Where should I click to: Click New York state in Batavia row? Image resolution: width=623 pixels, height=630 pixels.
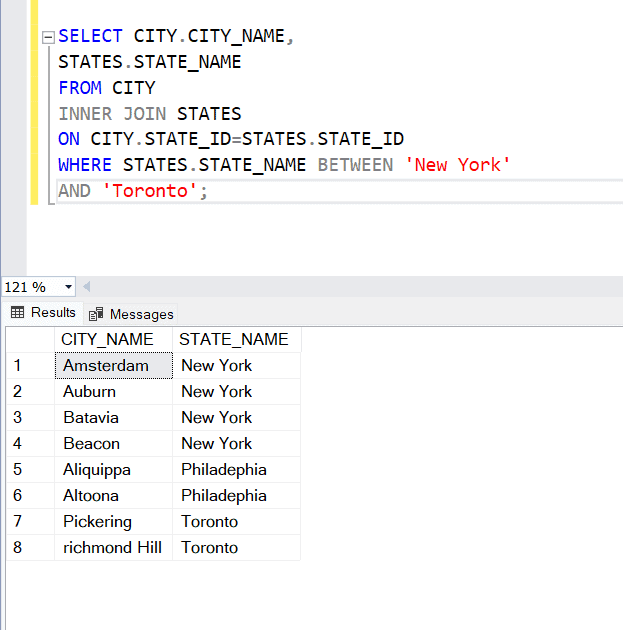tap(237, 418)
